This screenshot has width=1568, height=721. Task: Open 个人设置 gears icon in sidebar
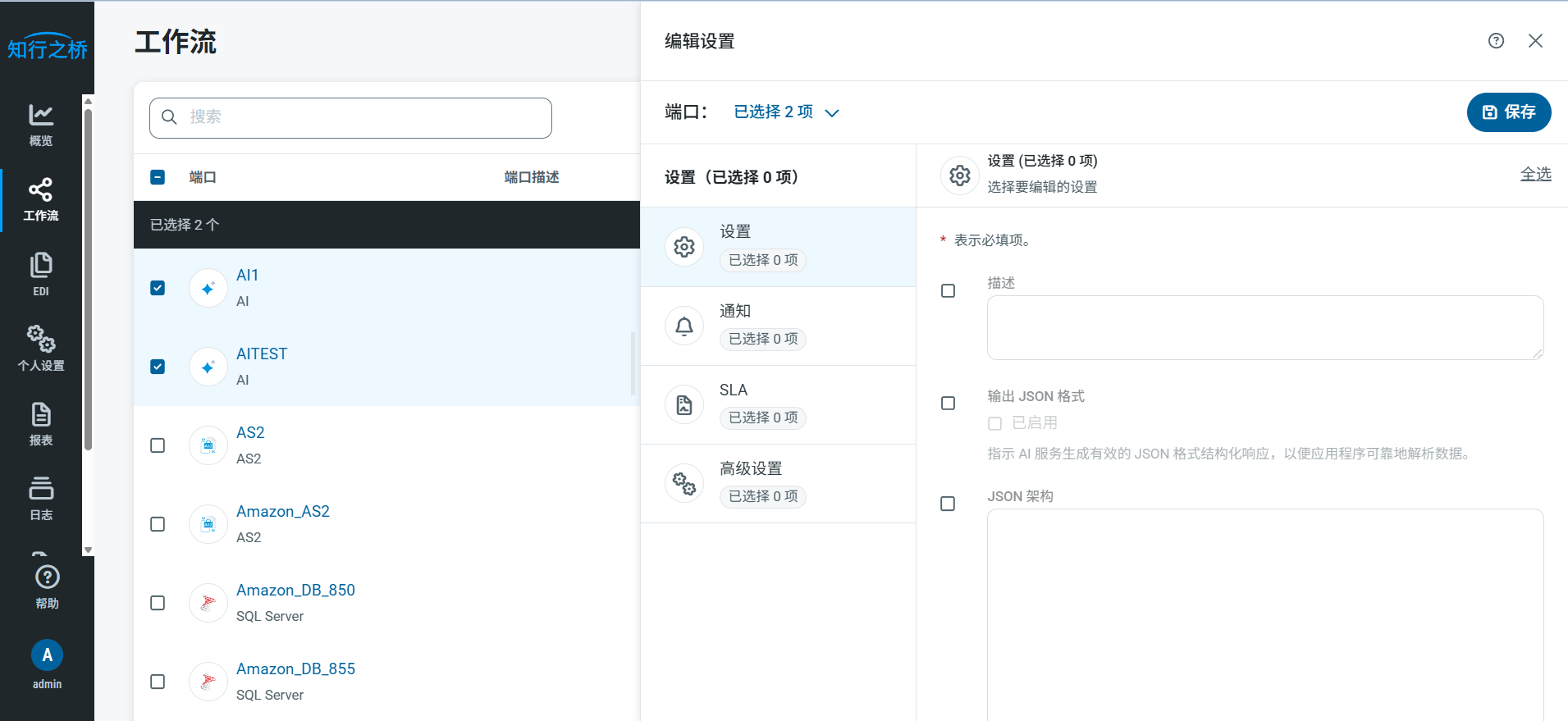tap(41, 338)
